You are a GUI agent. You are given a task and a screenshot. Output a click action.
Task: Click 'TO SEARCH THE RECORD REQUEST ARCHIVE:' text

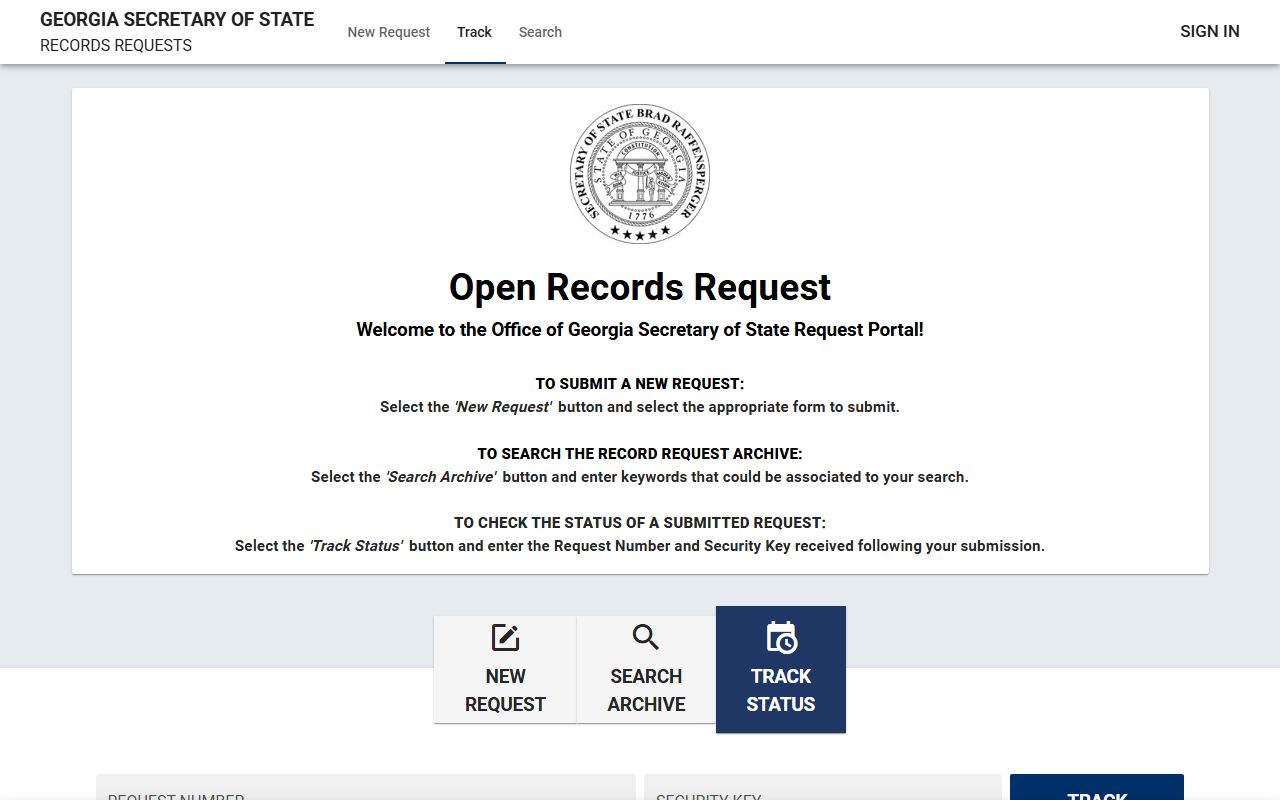click(x=640, y=454)
